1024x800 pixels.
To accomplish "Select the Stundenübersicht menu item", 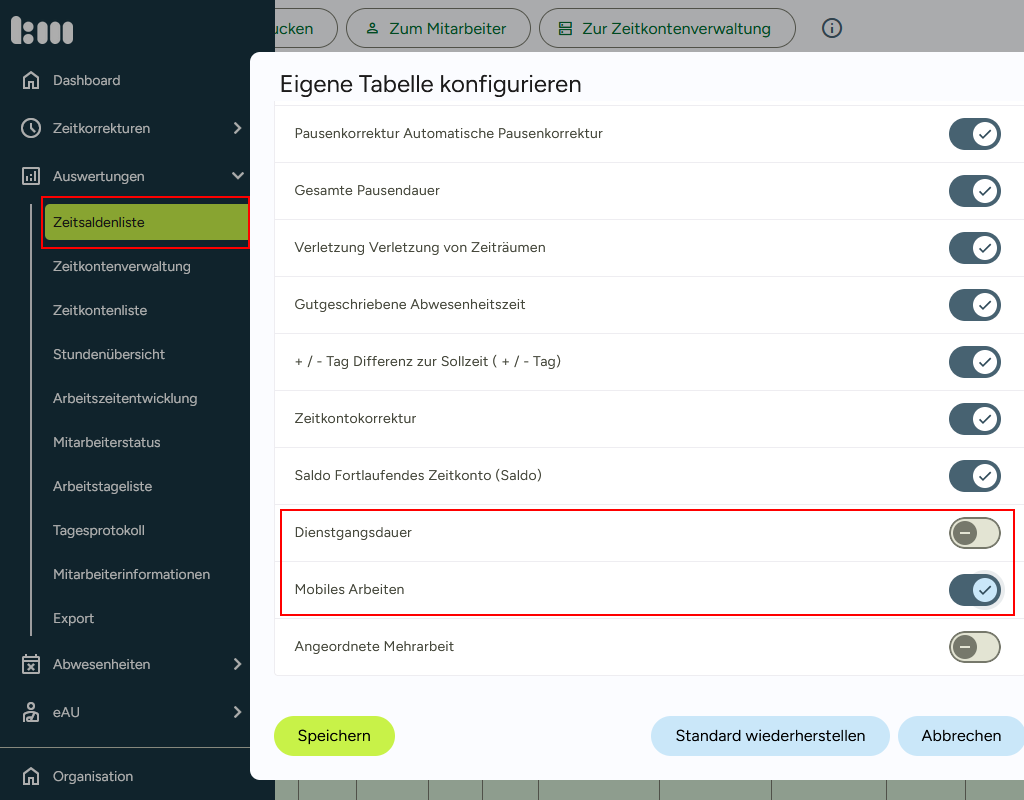I will pos(109,354).
